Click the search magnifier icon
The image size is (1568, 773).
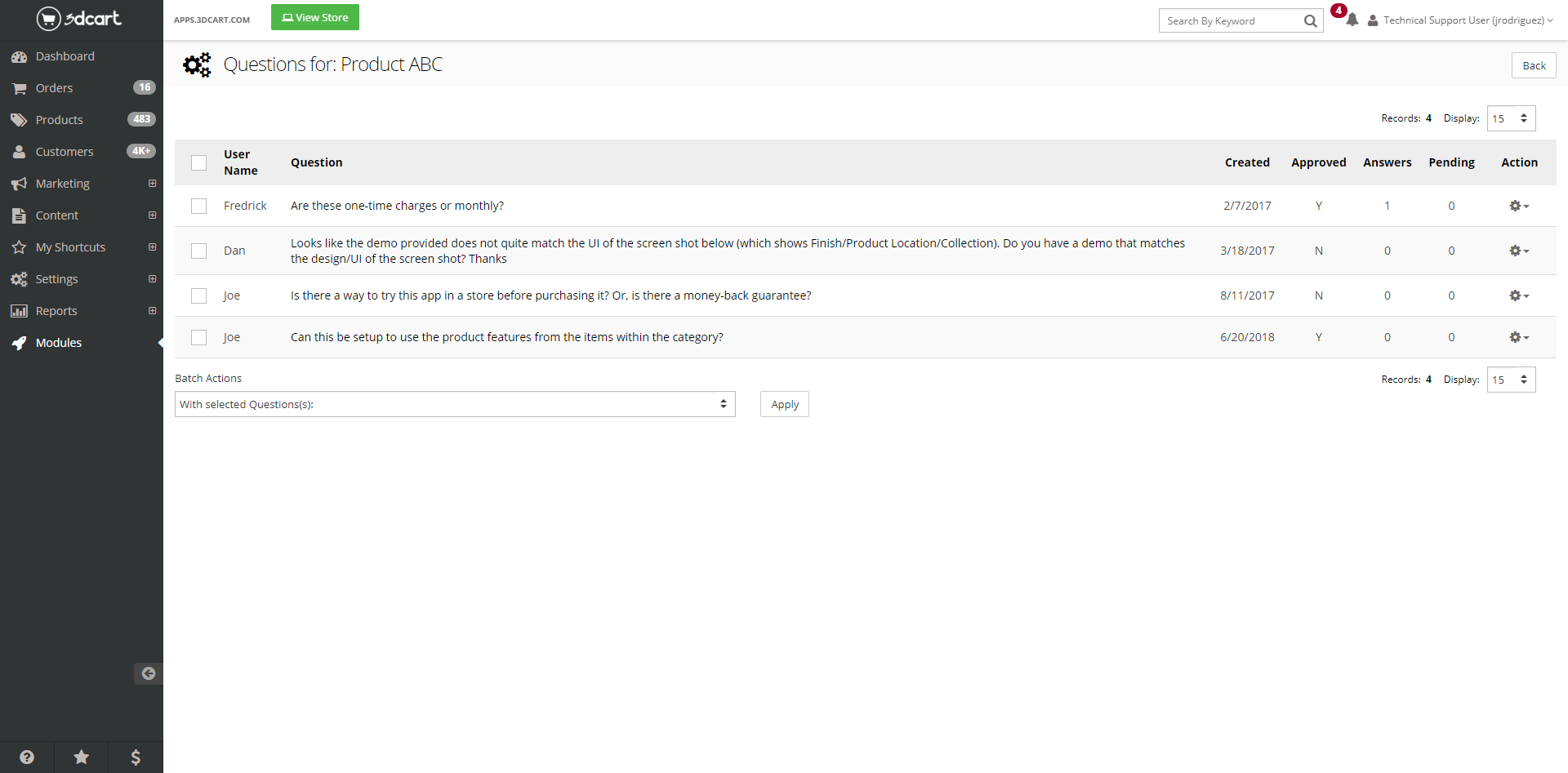(1310, 21)
